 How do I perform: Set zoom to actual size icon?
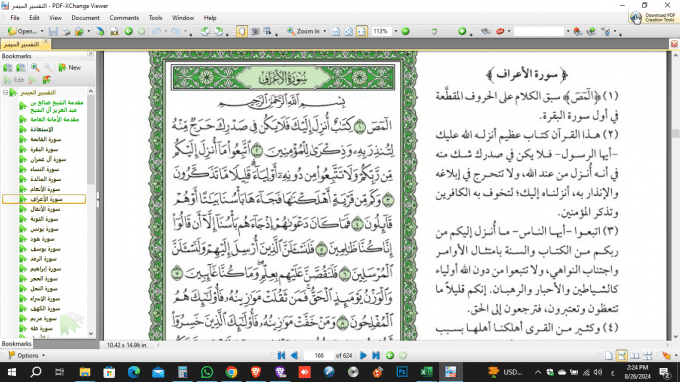[x=336, y=31]
